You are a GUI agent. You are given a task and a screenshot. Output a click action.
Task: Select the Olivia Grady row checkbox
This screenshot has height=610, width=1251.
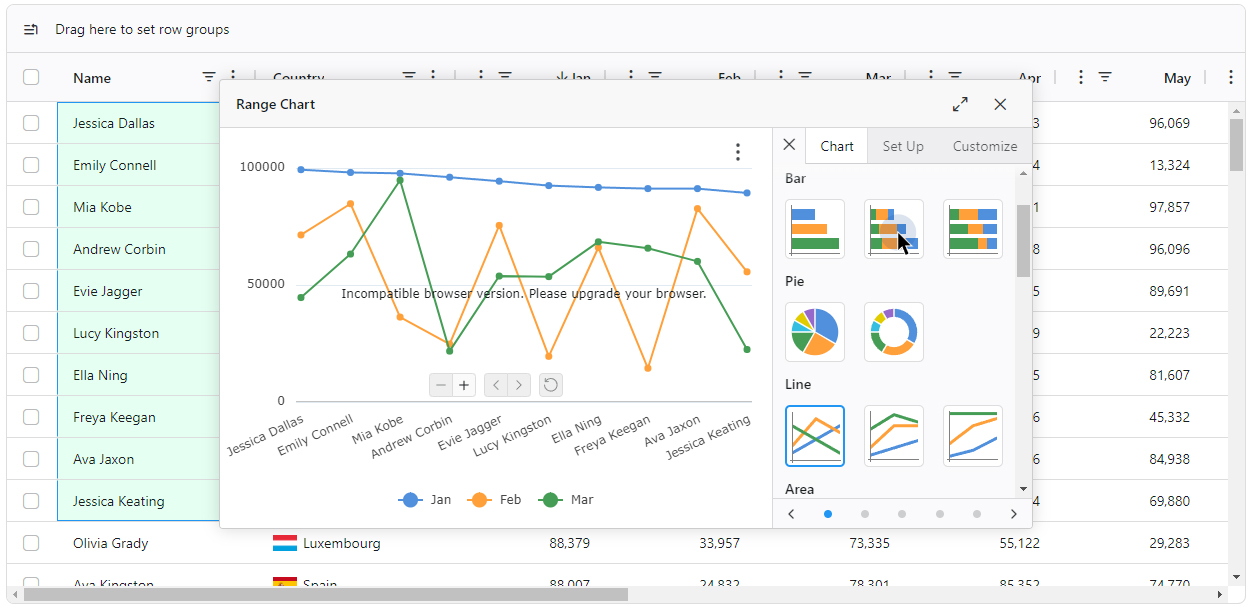click(x=31, y=543)
